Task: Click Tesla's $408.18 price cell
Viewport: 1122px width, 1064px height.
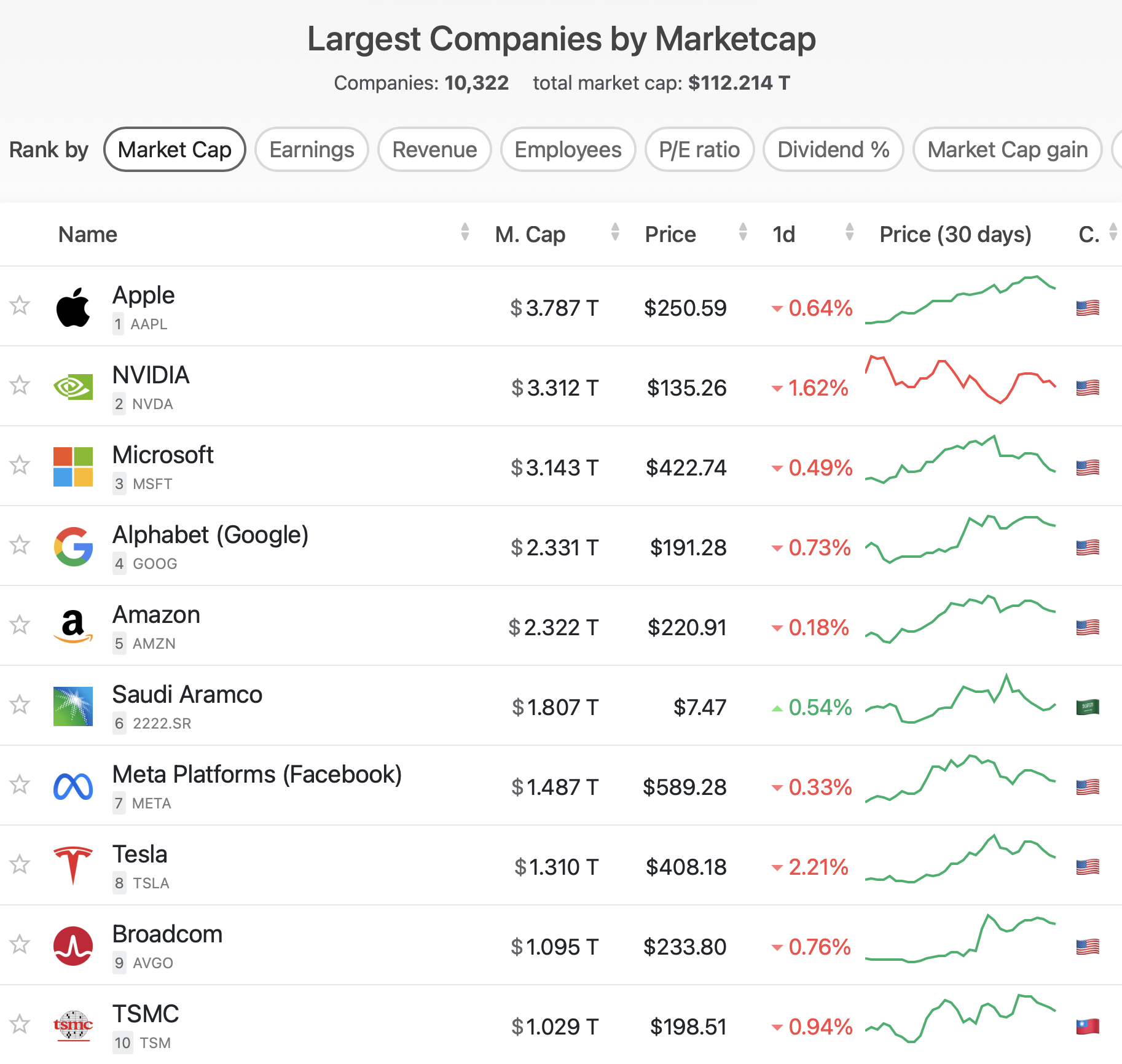Action: (686, 867)
